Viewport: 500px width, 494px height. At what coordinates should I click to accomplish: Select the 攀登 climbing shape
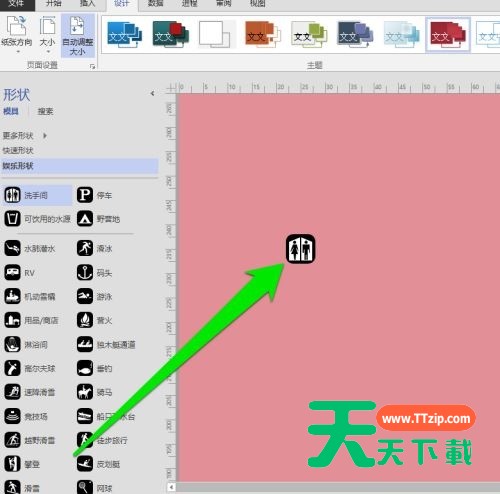tap(22, 464)
